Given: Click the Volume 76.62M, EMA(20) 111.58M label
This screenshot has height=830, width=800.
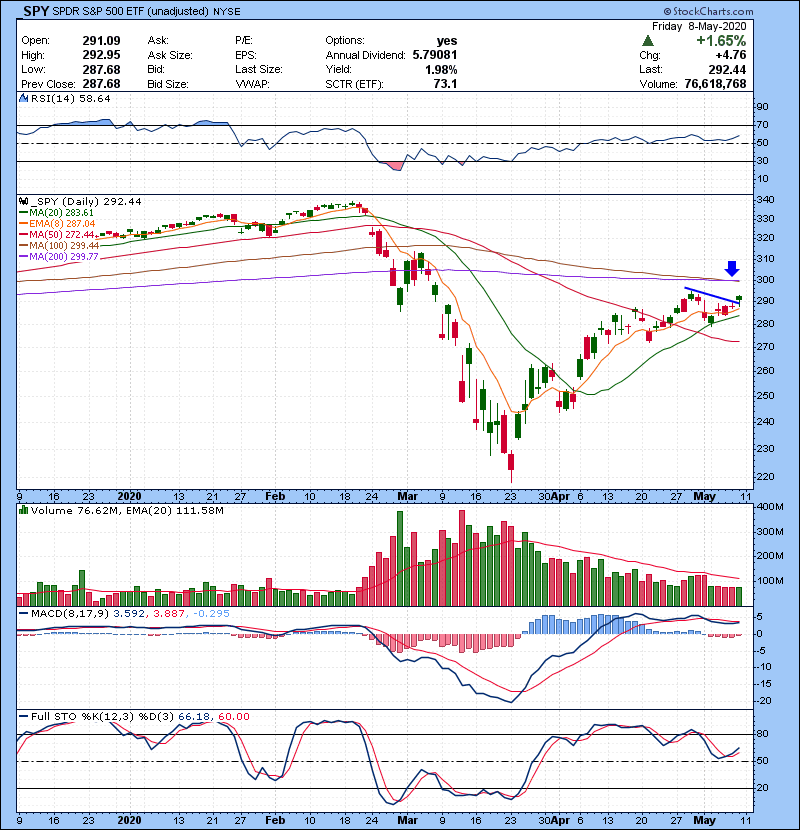Looking at the screenshot, I should 127,510.
